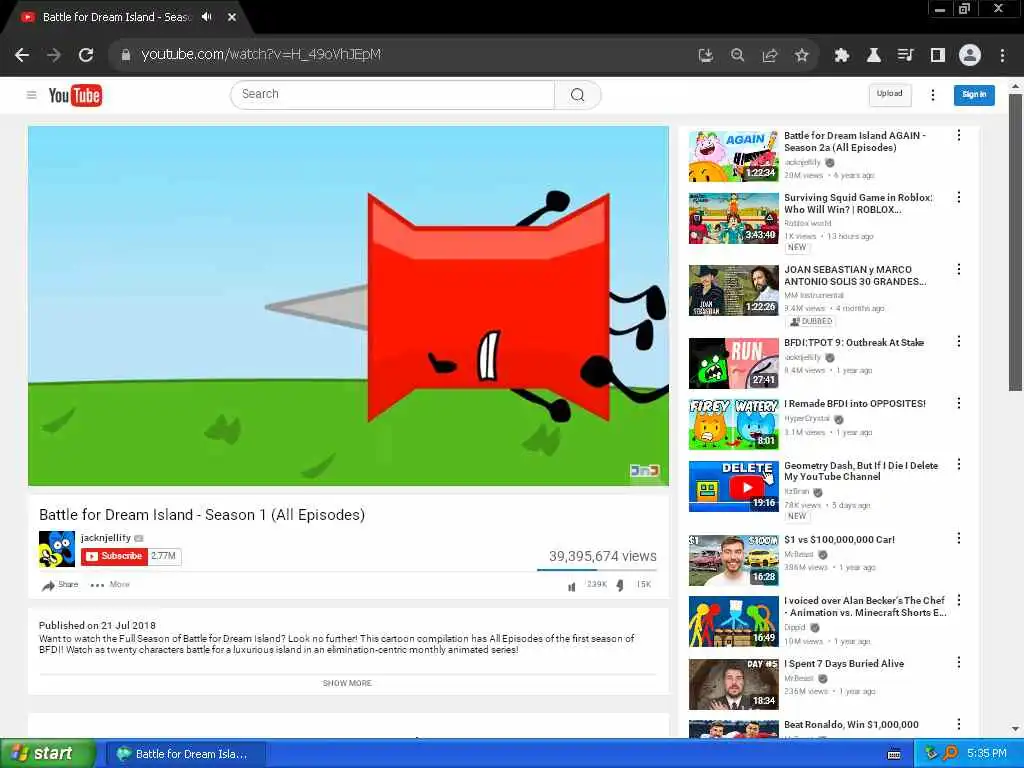Open Geometry Dash Delete My Channel thumbnail
Image resolution: width=1024 pixels, height=768 pixels.
733,486
